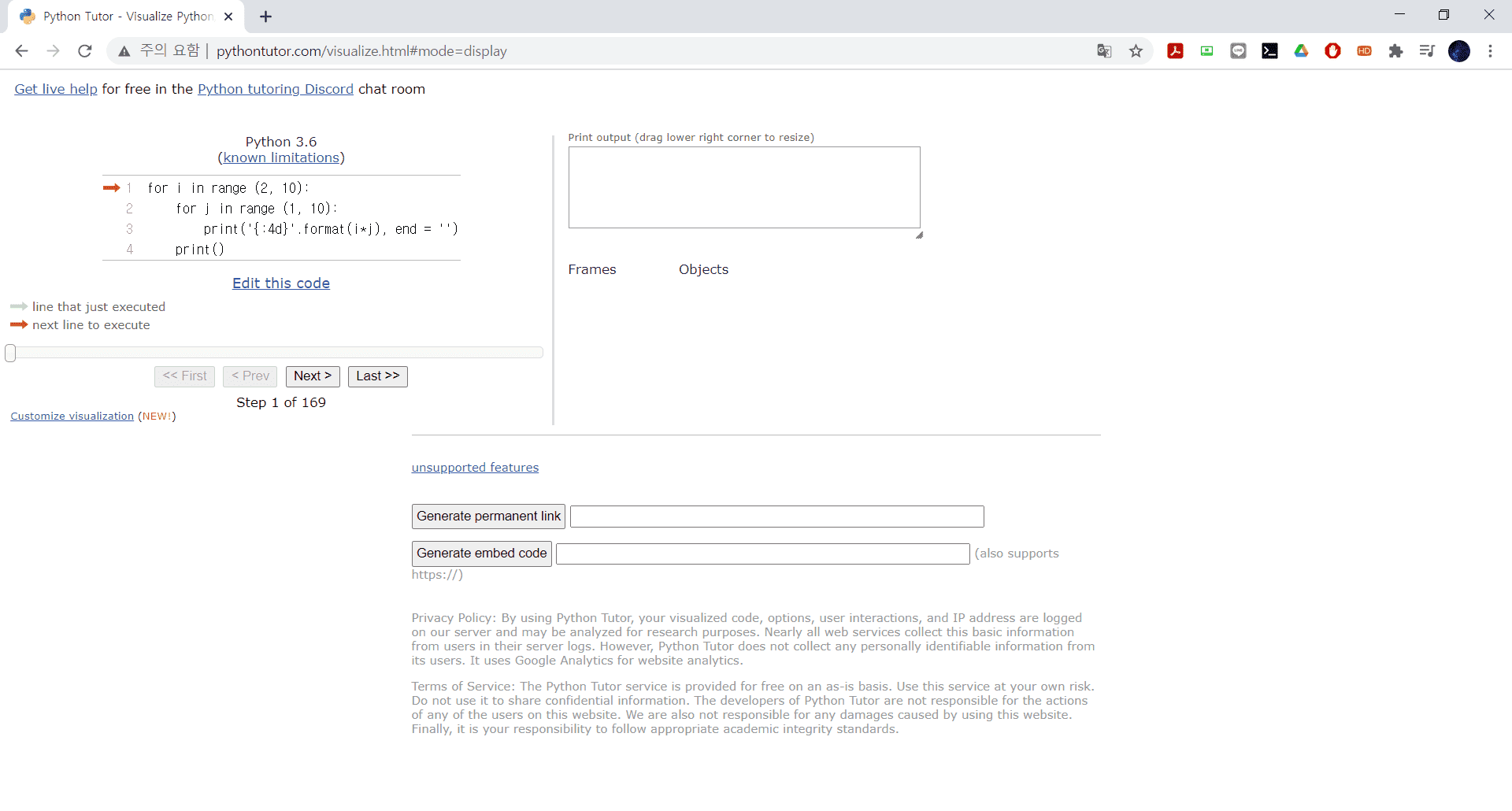Open the Google Drive extension

pyautogui.click(x=1301, y=51)
